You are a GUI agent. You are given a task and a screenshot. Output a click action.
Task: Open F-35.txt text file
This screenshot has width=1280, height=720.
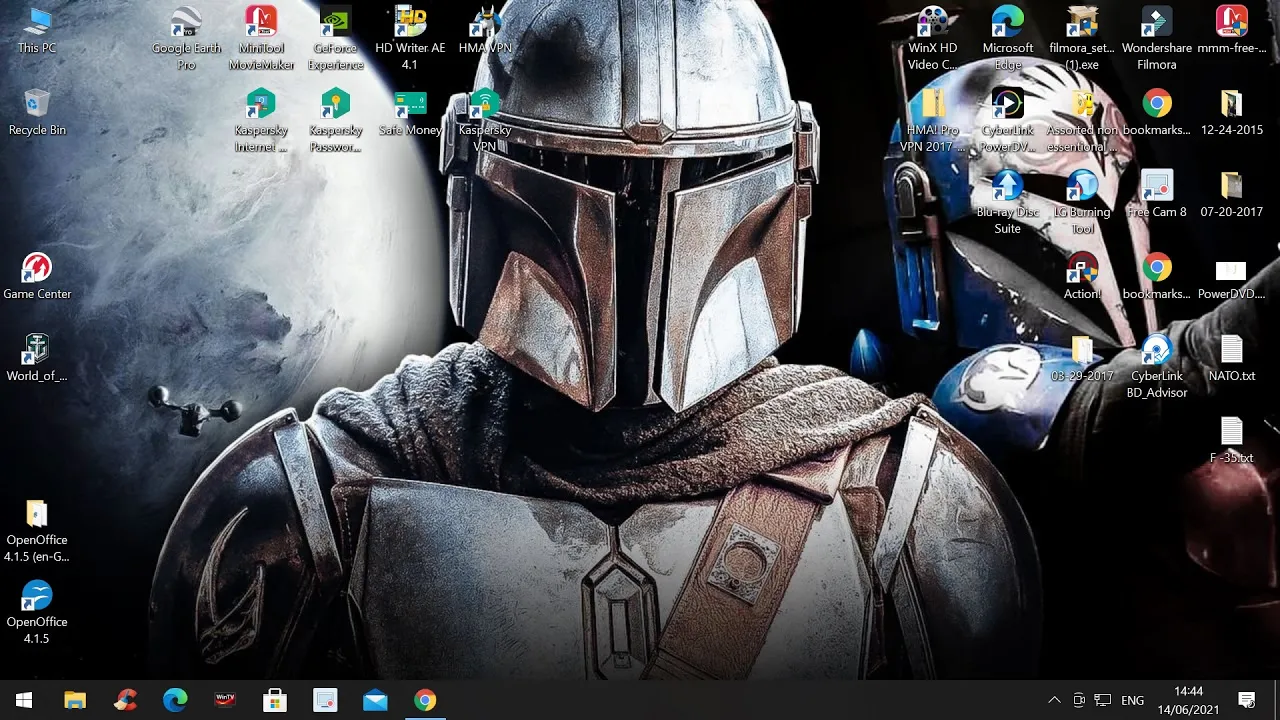[1231, 440]
